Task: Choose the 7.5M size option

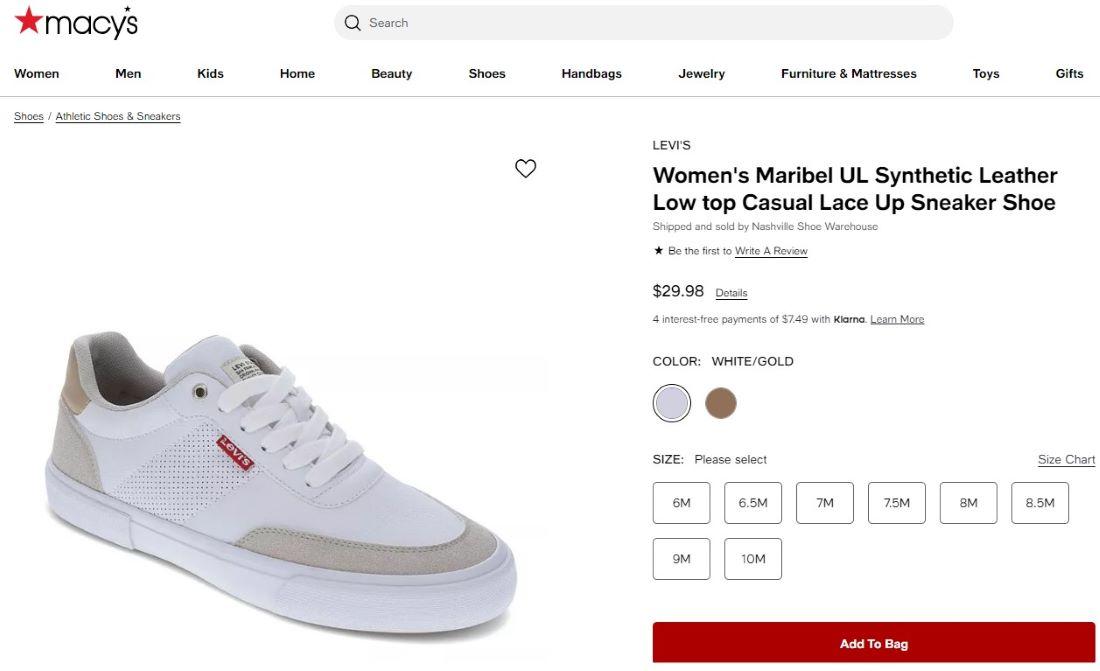Action: coord(896,503)
